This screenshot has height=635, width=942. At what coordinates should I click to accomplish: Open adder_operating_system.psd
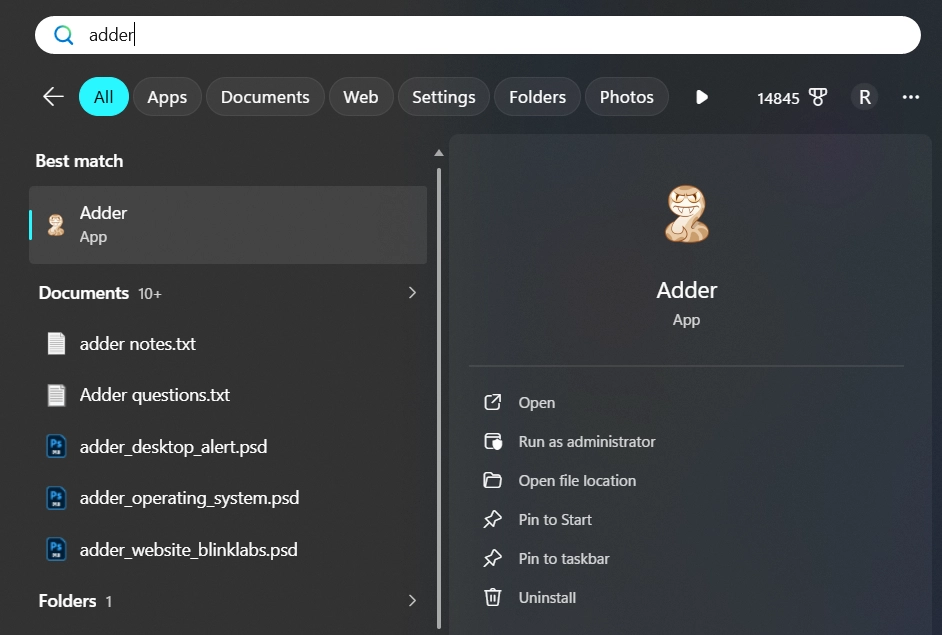[x=189, y=498]
